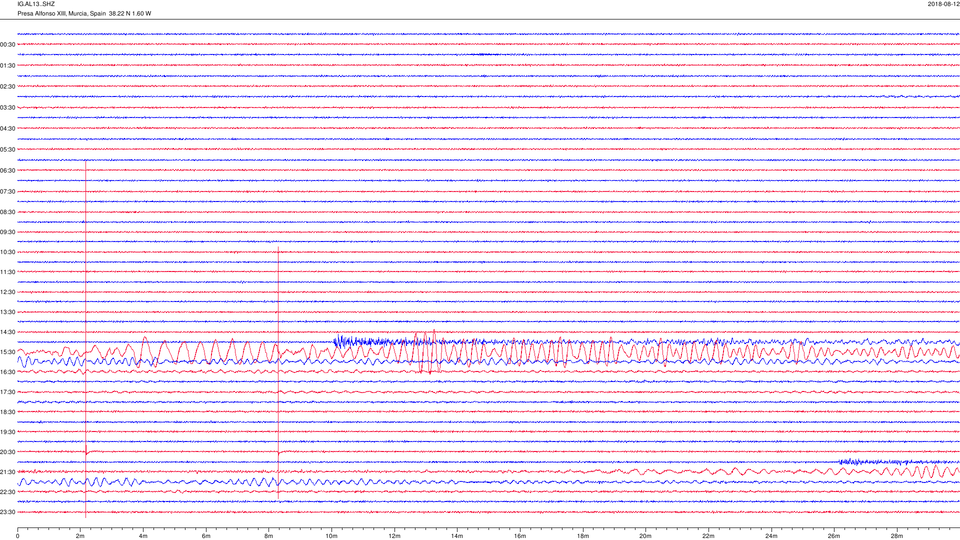Select the 15:30 time label
960x540 pixels.
tap(8, 353)
